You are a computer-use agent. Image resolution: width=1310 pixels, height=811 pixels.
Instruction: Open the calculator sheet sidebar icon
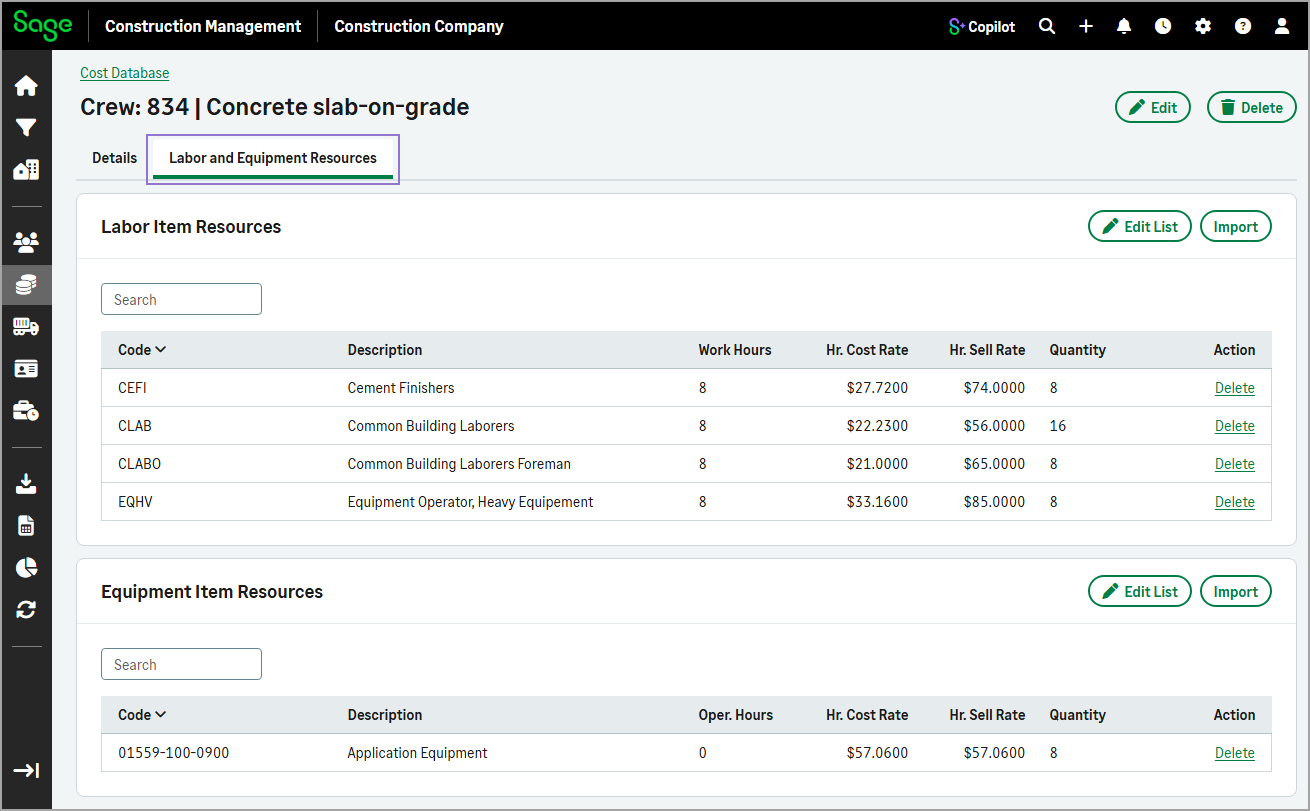click(26, 526)
